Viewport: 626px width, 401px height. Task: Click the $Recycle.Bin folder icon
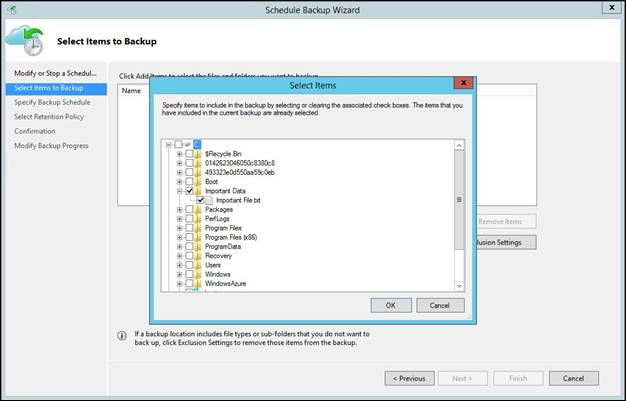[x=198, y=154]
